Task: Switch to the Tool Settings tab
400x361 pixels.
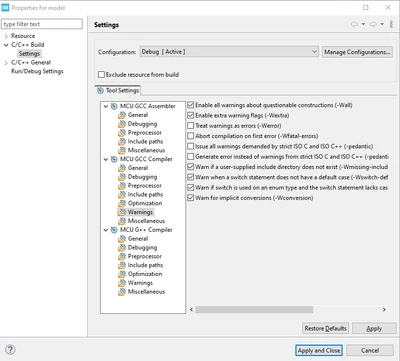Action: coord(118,91)
